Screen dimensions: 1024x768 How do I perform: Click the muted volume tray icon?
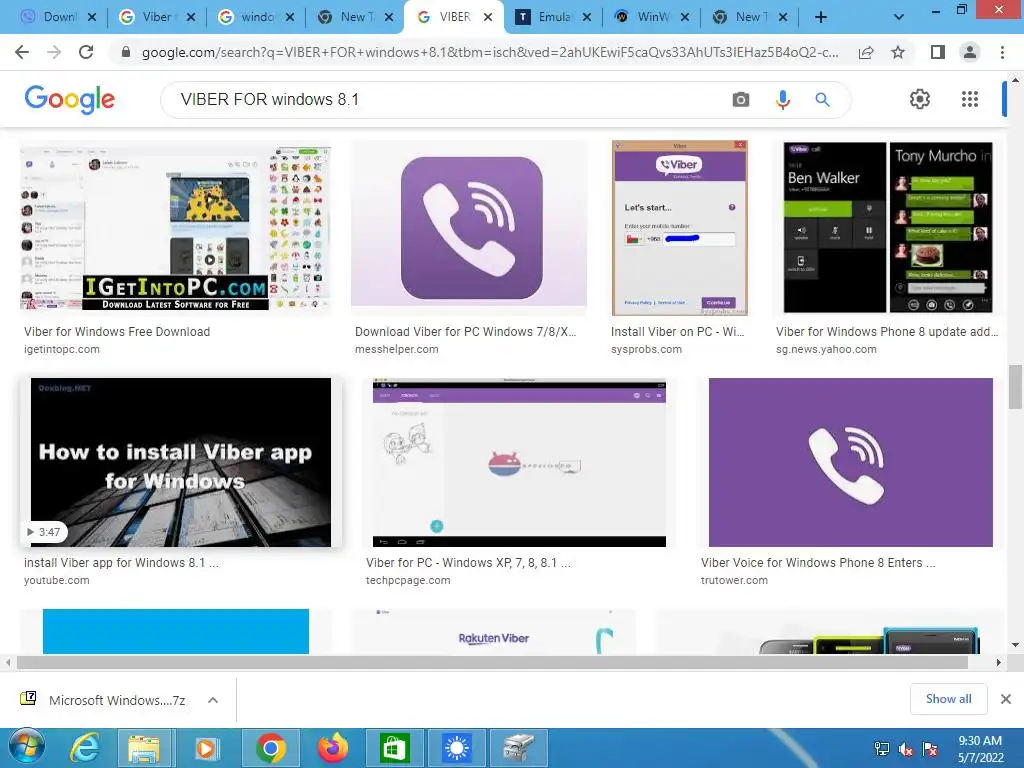(905, 749)
